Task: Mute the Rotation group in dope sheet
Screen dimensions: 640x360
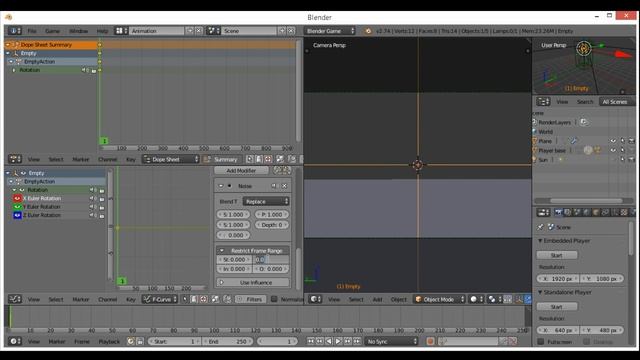Action: (x=84, y=70)
